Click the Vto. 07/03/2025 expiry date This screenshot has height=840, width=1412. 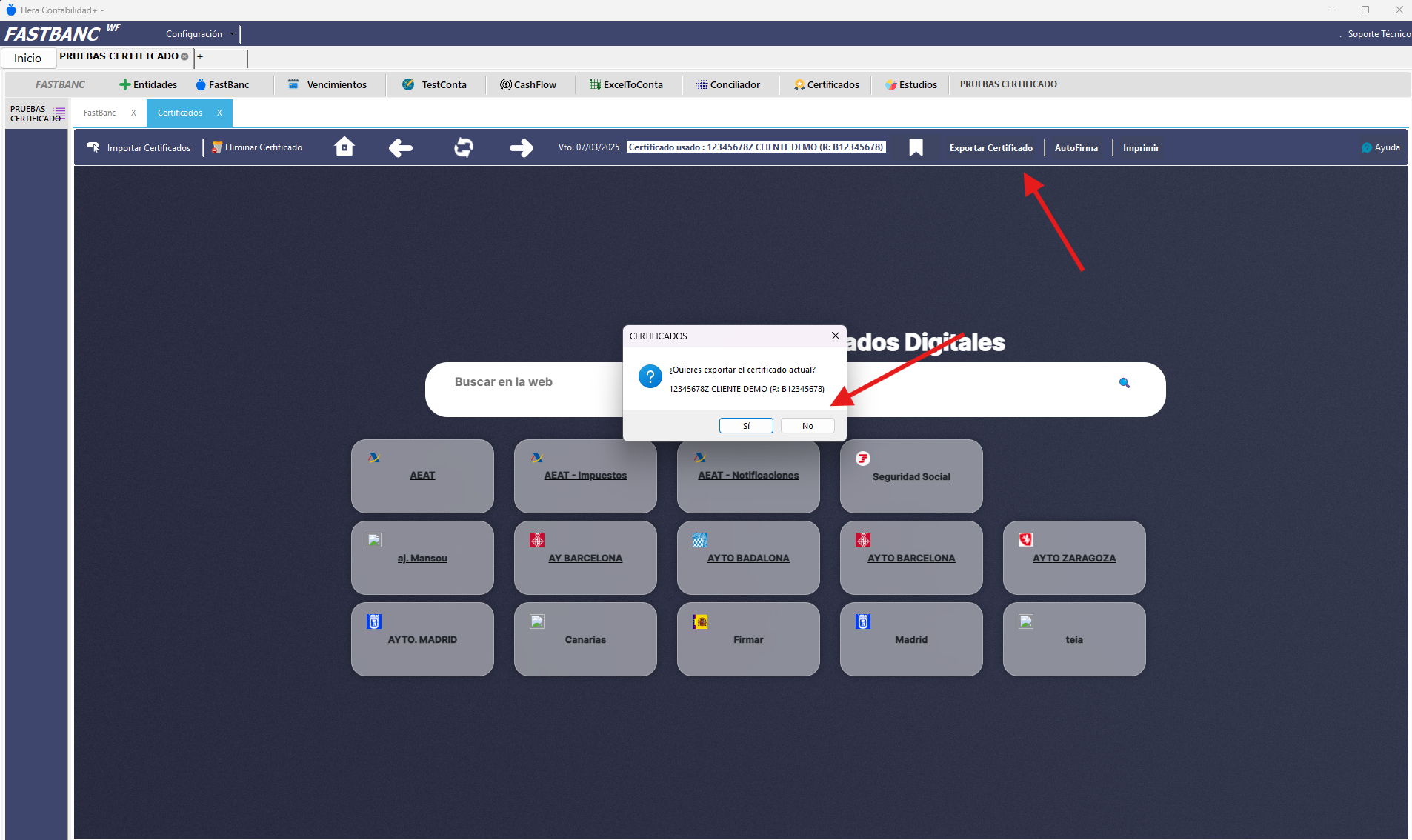pos(589,147)
